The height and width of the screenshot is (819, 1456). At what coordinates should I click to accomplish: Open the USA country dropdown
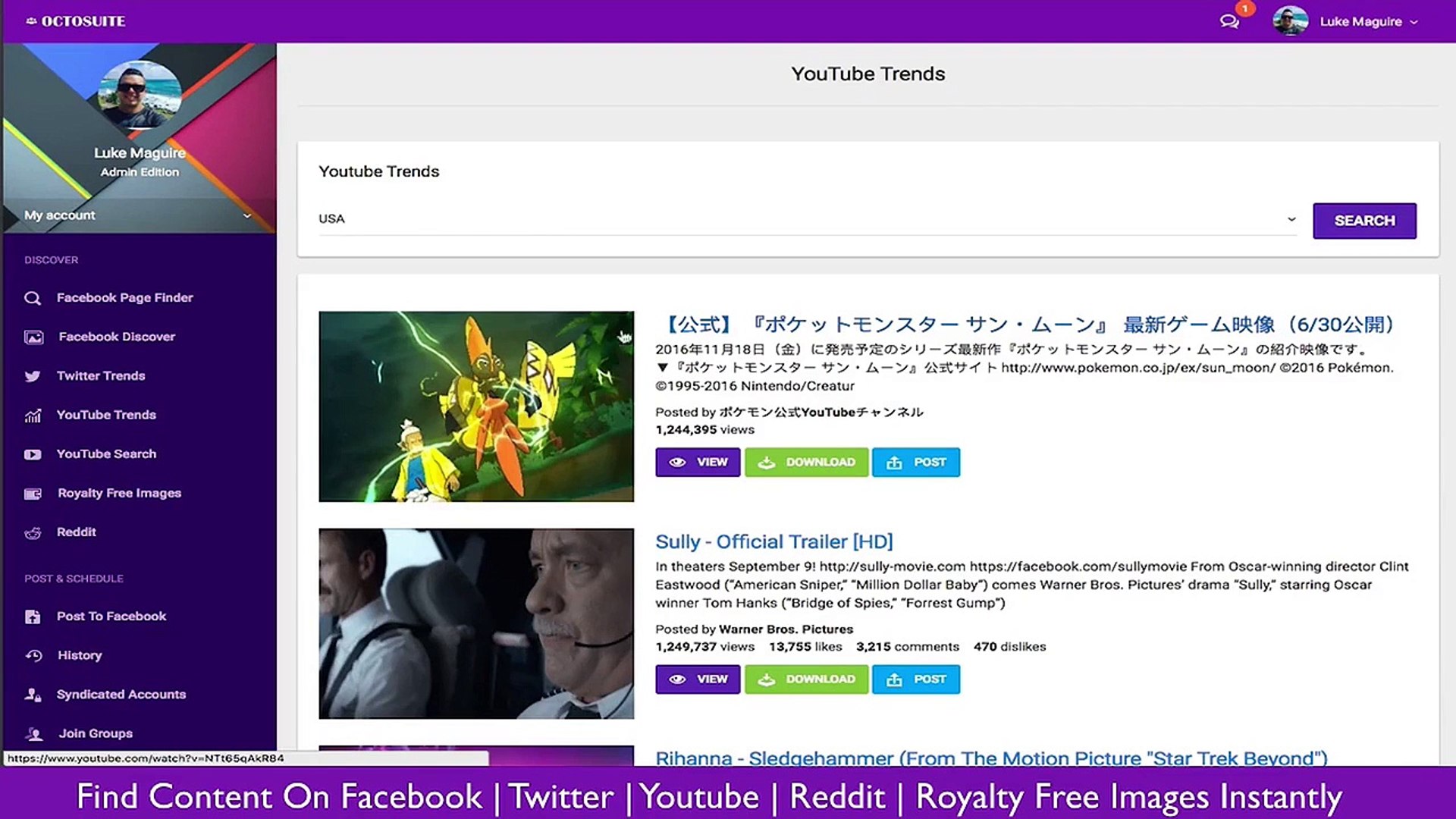coord(808,219)
